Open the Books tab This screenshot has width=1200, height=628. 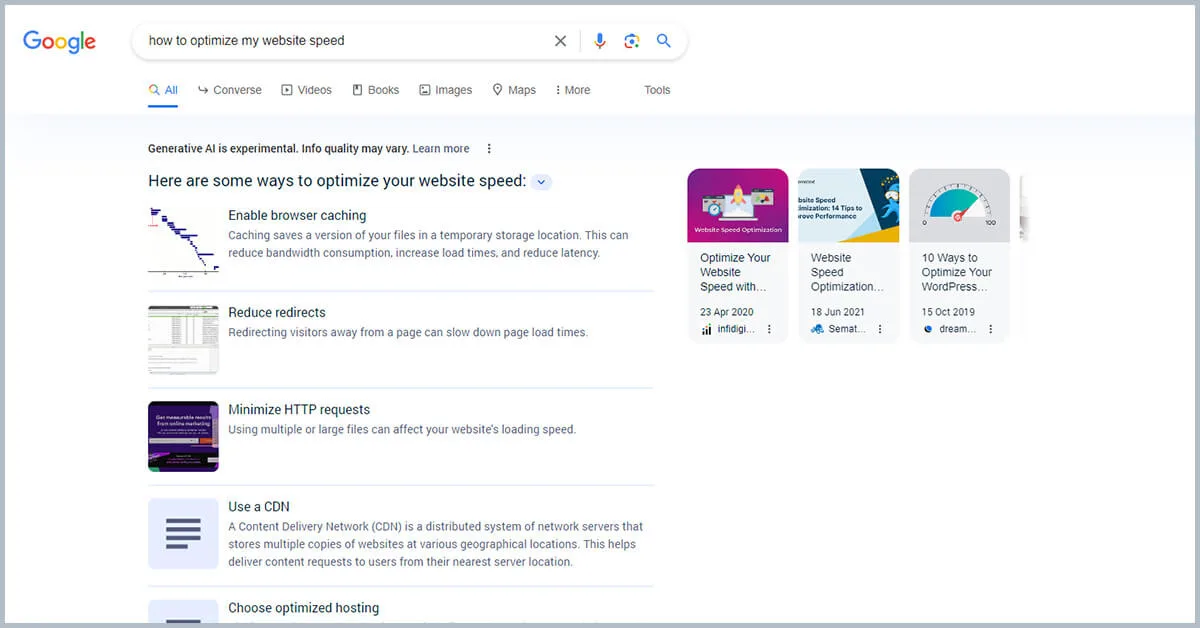point(376,90)
